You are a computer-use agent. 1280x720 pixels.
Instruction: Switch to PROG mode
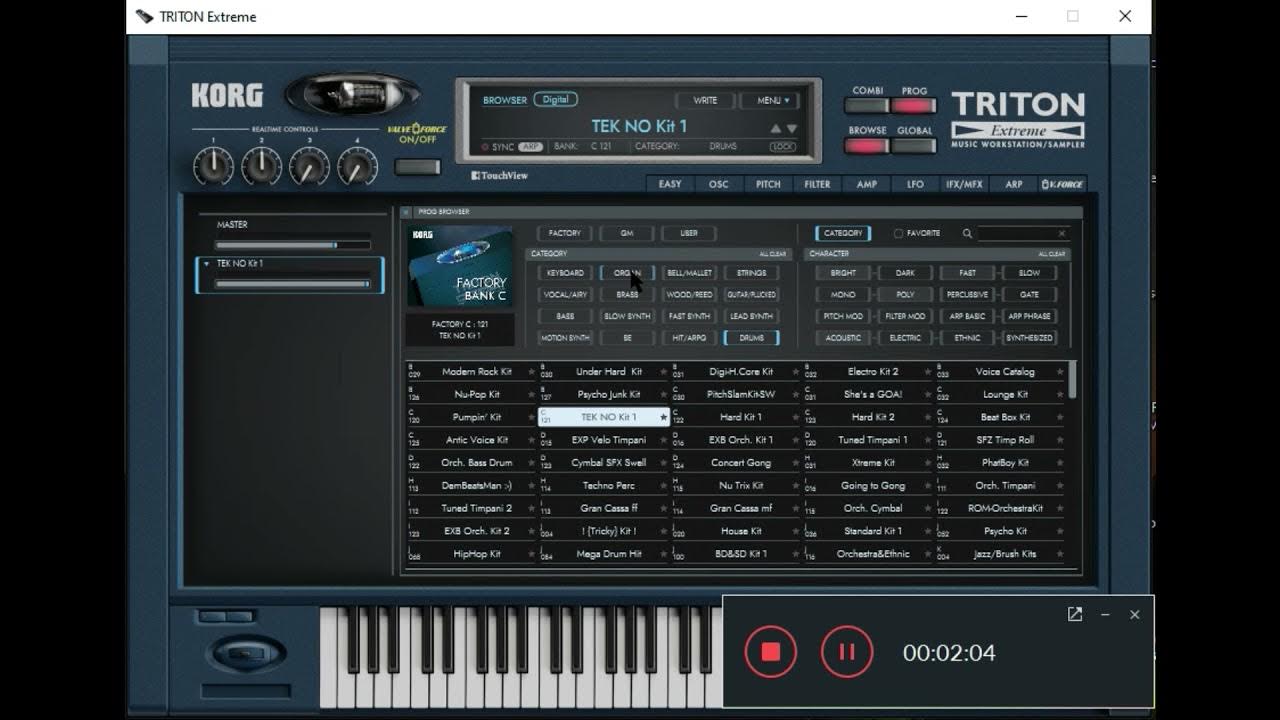(x=913, y=105)
